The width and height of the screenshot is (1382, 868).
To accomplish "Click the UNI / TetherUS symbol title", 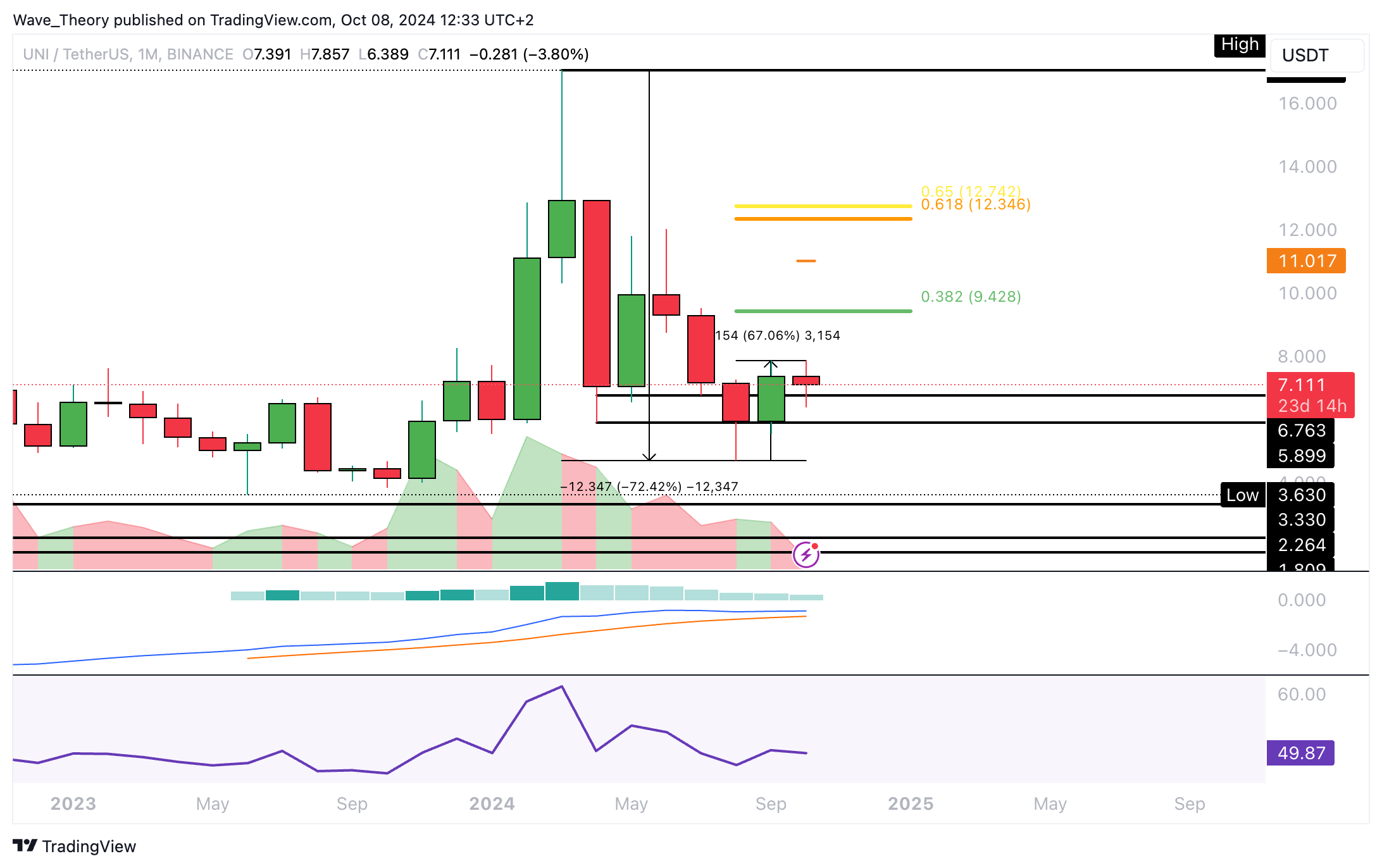I will tap(77, 54).
